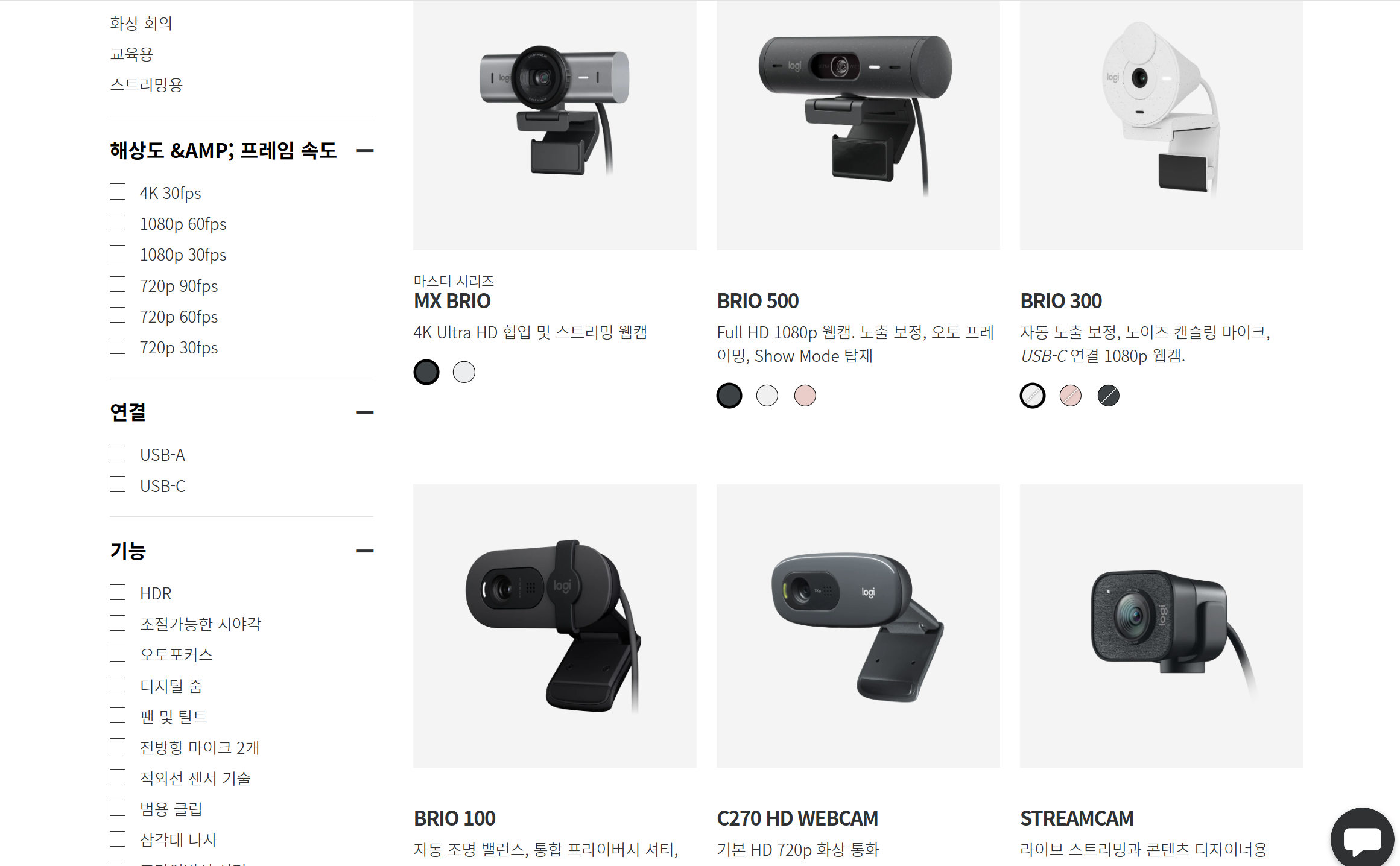
Task: Open the chat support bubble icon
Action: click(x=1362, y=839)
